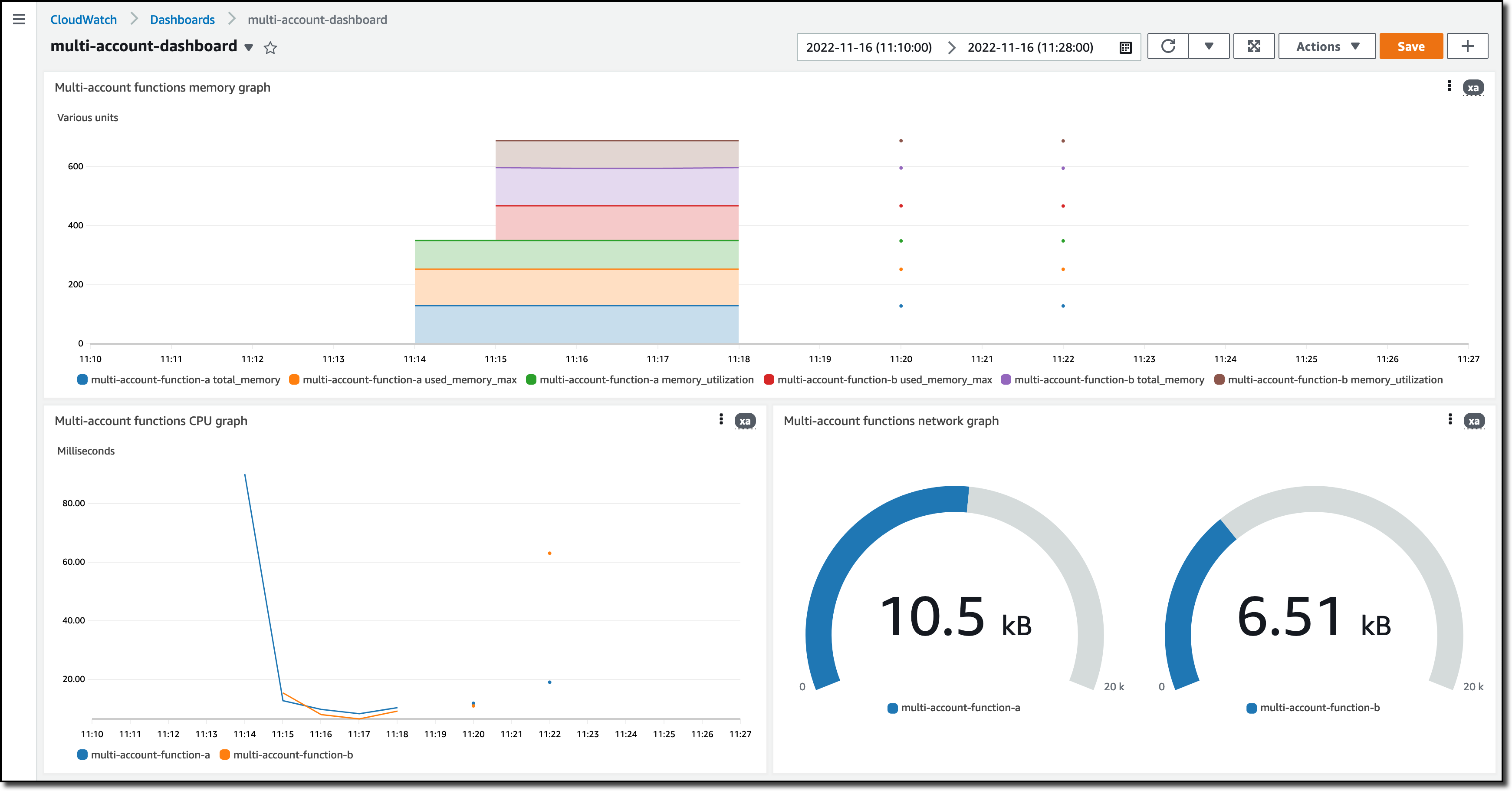Viewport: 1512px width, 791px height.
Task: Open the hamburger navigation menu
Action: coord(19,20)
